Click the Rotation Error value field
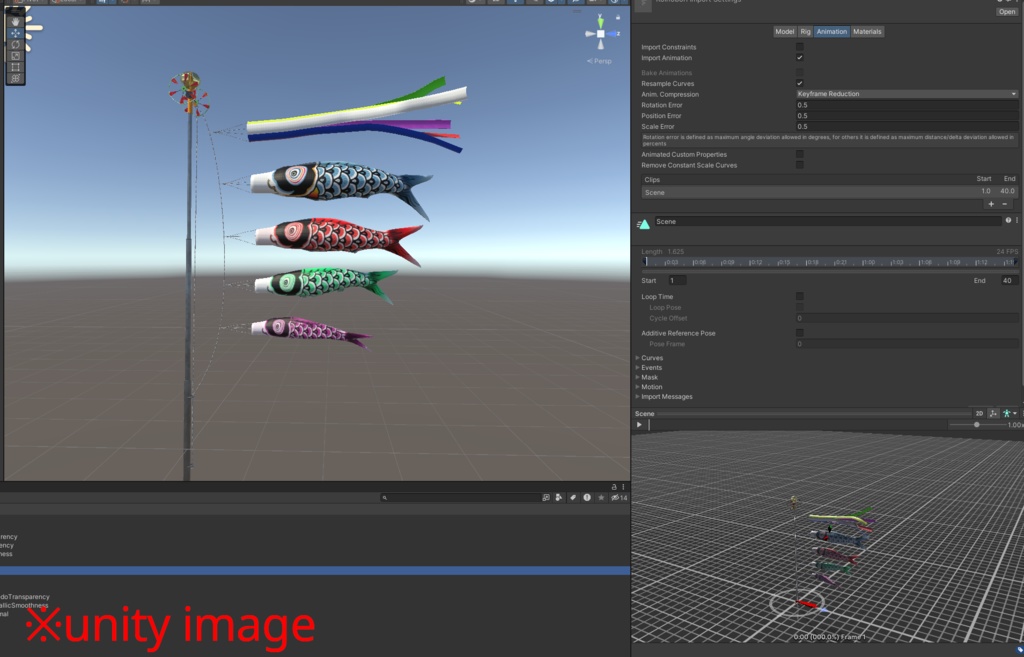The height and width of the screenshot is (657, 1024). pyautogui.click(x=906, y=104)
